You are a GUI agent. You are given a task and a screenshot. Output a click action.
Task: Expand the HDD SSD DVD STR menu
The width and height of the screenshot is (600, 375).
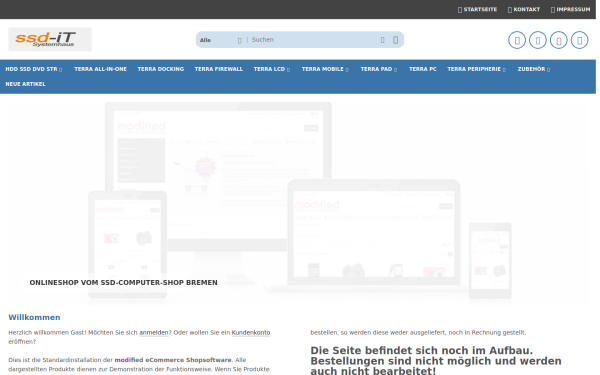point(34,69)
